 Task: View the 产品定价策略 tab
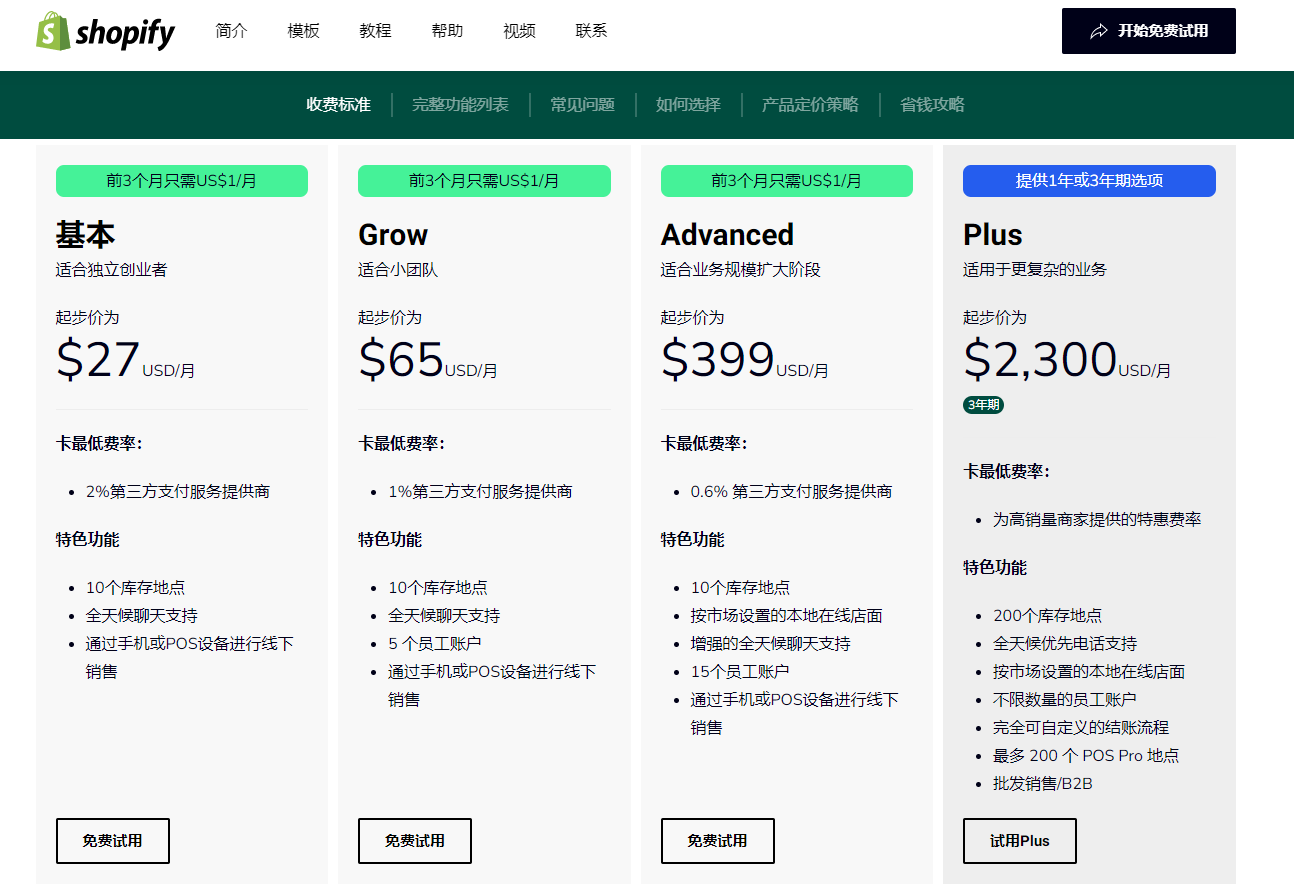click(x=810, y=105)
